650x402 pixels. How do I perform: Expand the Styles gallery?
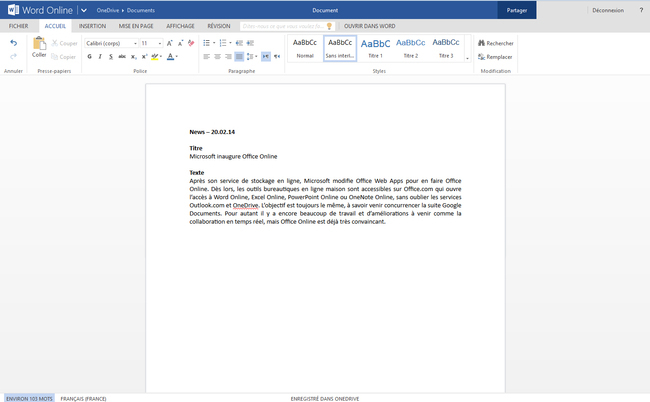click(x=467, y=58)
